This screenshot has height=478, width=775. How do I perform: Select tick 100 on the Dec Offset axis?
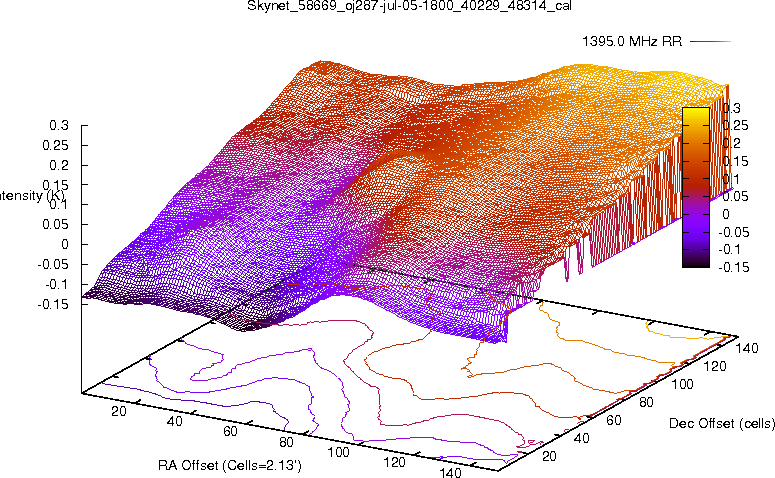pos(682,384)
